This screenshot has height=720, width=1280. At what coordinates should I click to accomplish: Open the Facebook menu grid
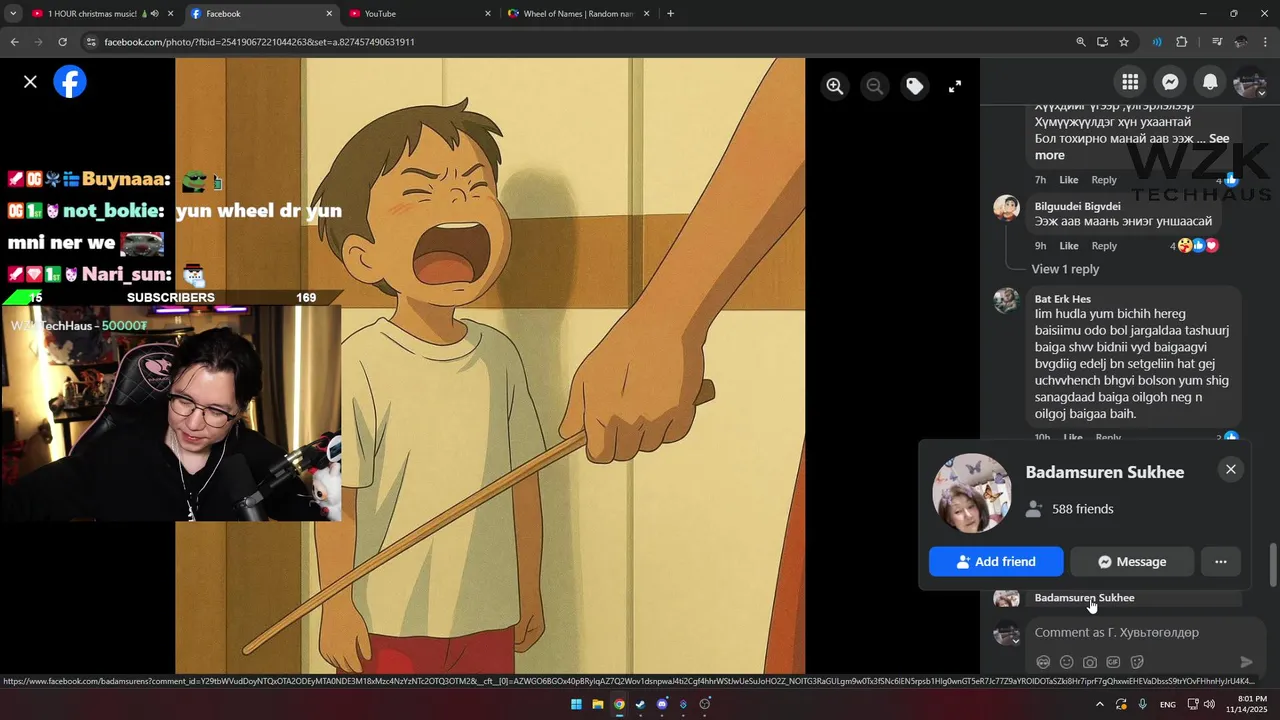1130,82
